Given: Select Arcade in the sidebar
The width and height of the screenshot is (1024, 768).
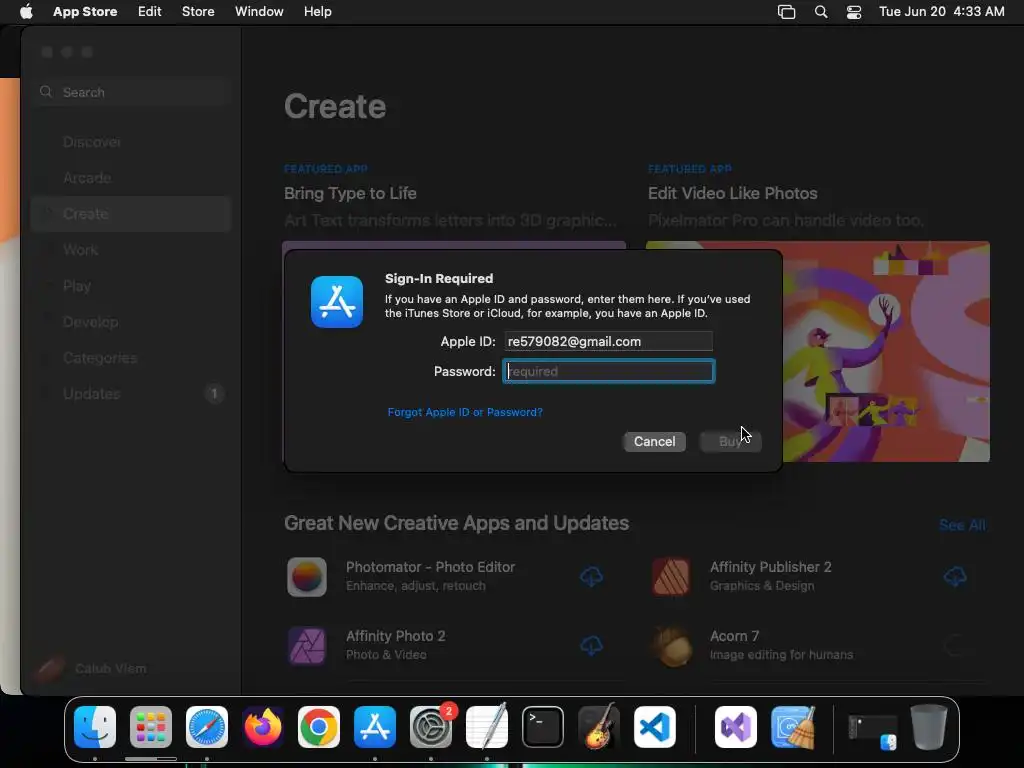Looking at the screenshot, I should pyautogui.click(x=131, y=178).
